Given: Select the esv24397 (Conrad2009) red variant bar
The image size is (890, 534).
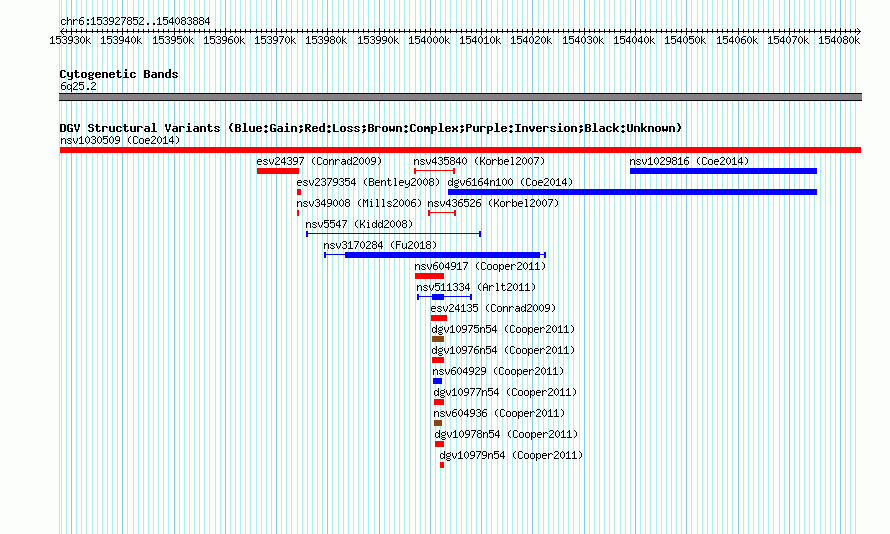Looking at the screenshot, I should point(278,171).
